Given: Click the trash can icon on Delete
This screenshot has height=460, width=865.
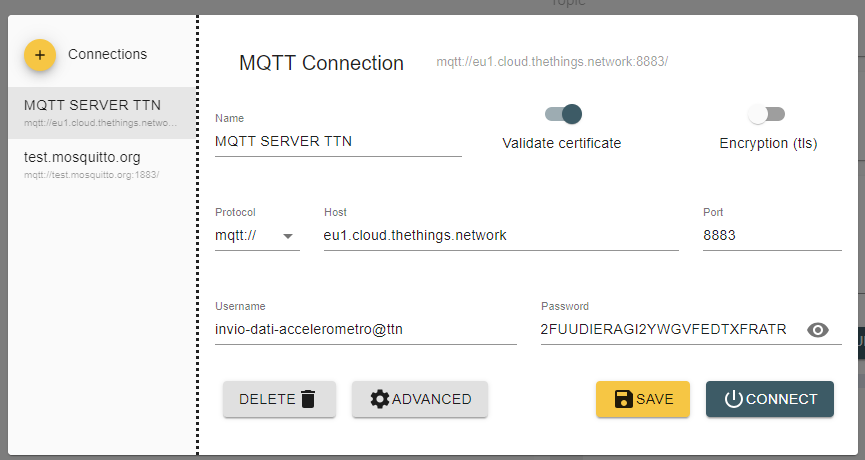Looking at the screenshot, I should click(308, 399).
